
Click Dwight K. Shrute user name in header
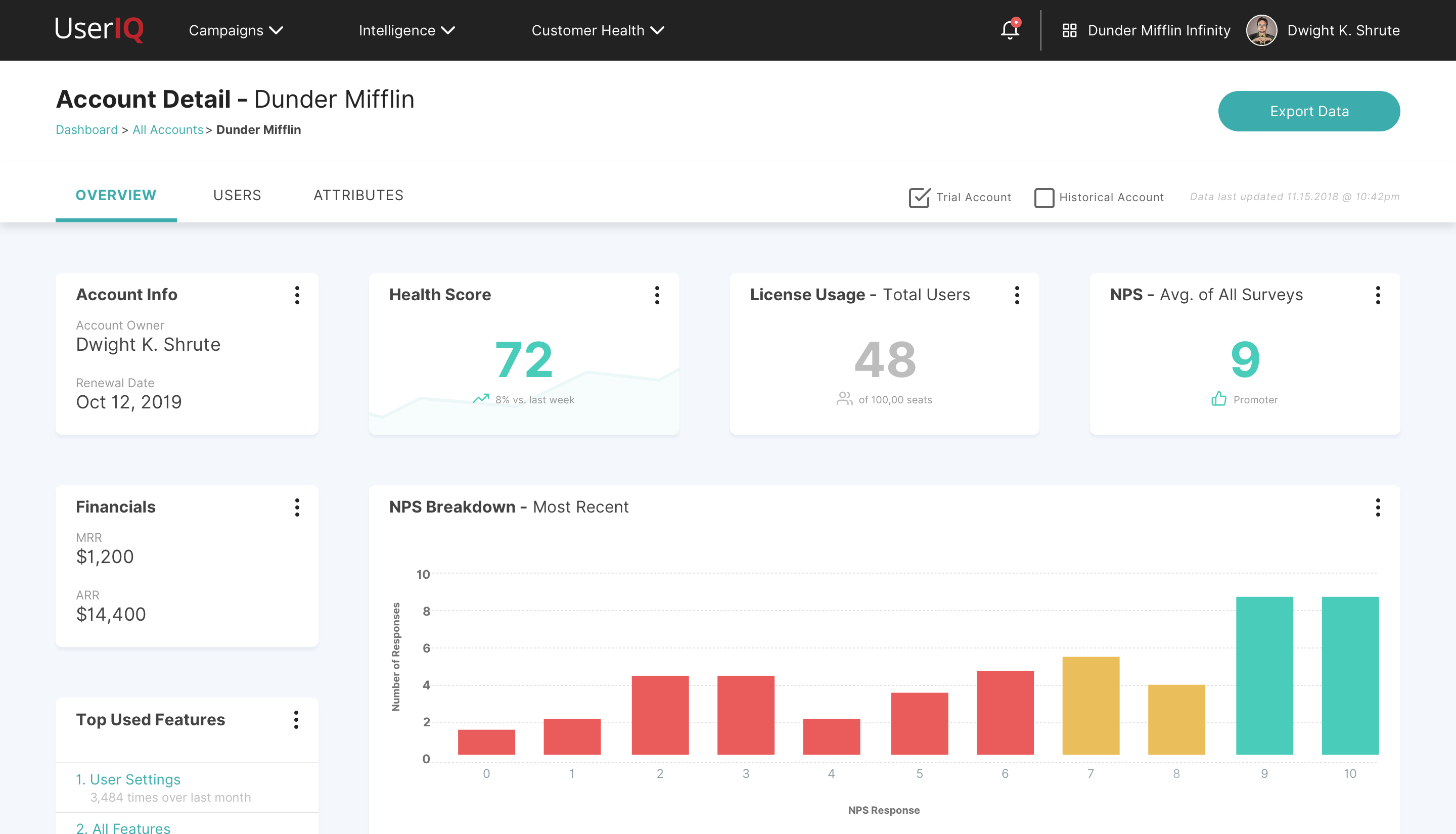pyautogui.click(x=1343, y=30)
